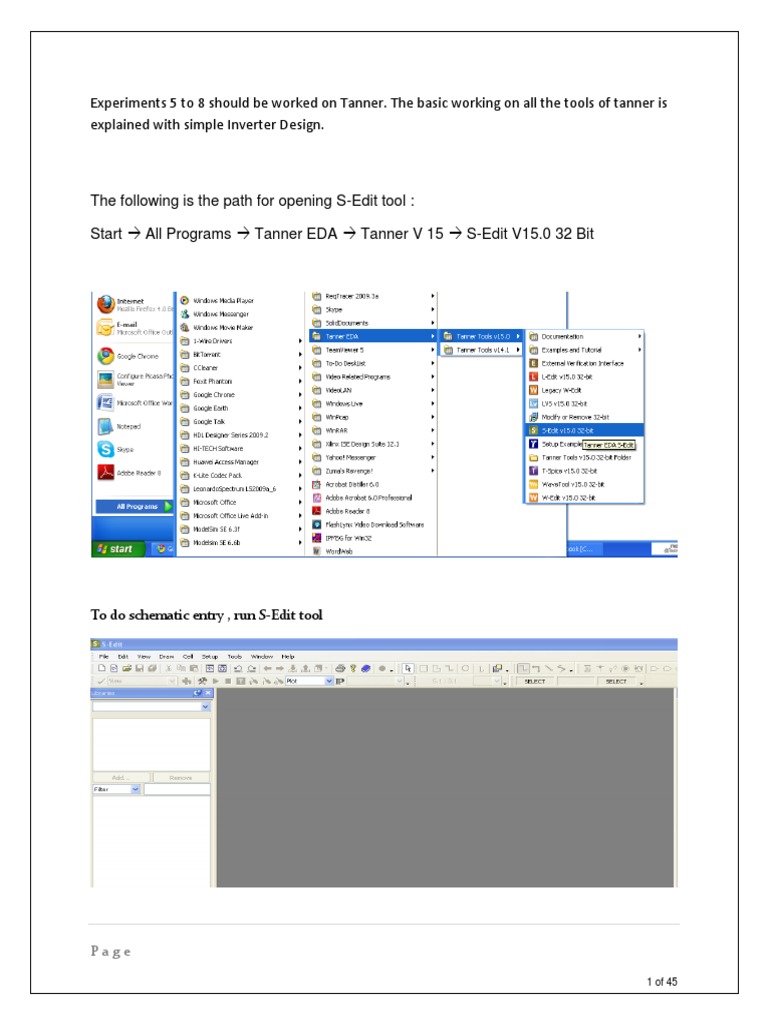
Task: Select Microsoft Office program group
Action: [240, 502]
